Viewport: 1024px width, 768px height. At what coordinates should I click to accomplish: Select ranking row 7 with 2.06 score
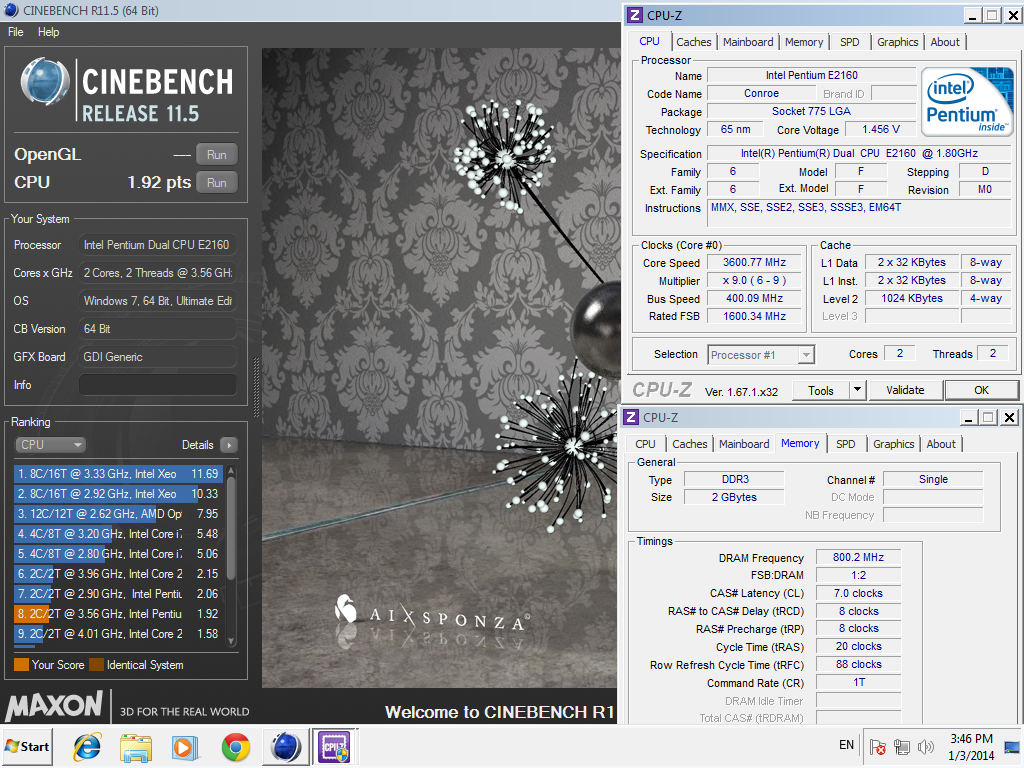(118, 594)
